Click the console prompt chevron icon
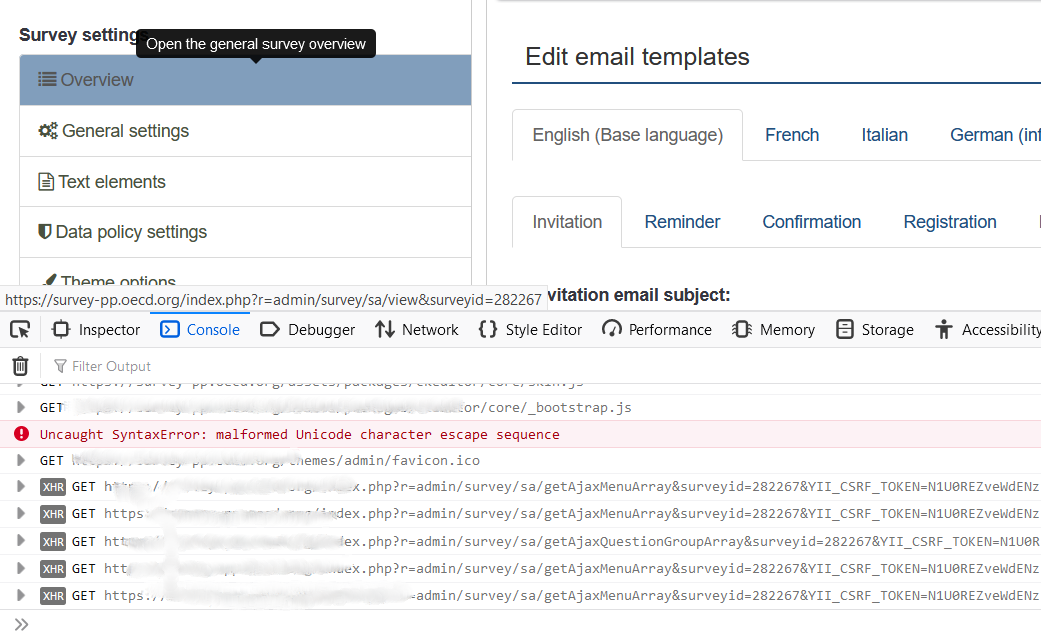 click(21, 624)
